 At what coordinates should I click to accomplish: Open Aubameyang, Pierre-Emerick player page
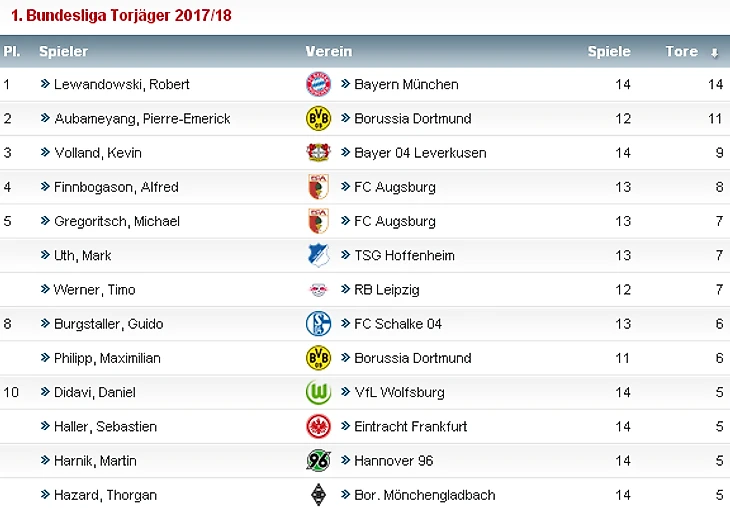click(x=142, y=118)
